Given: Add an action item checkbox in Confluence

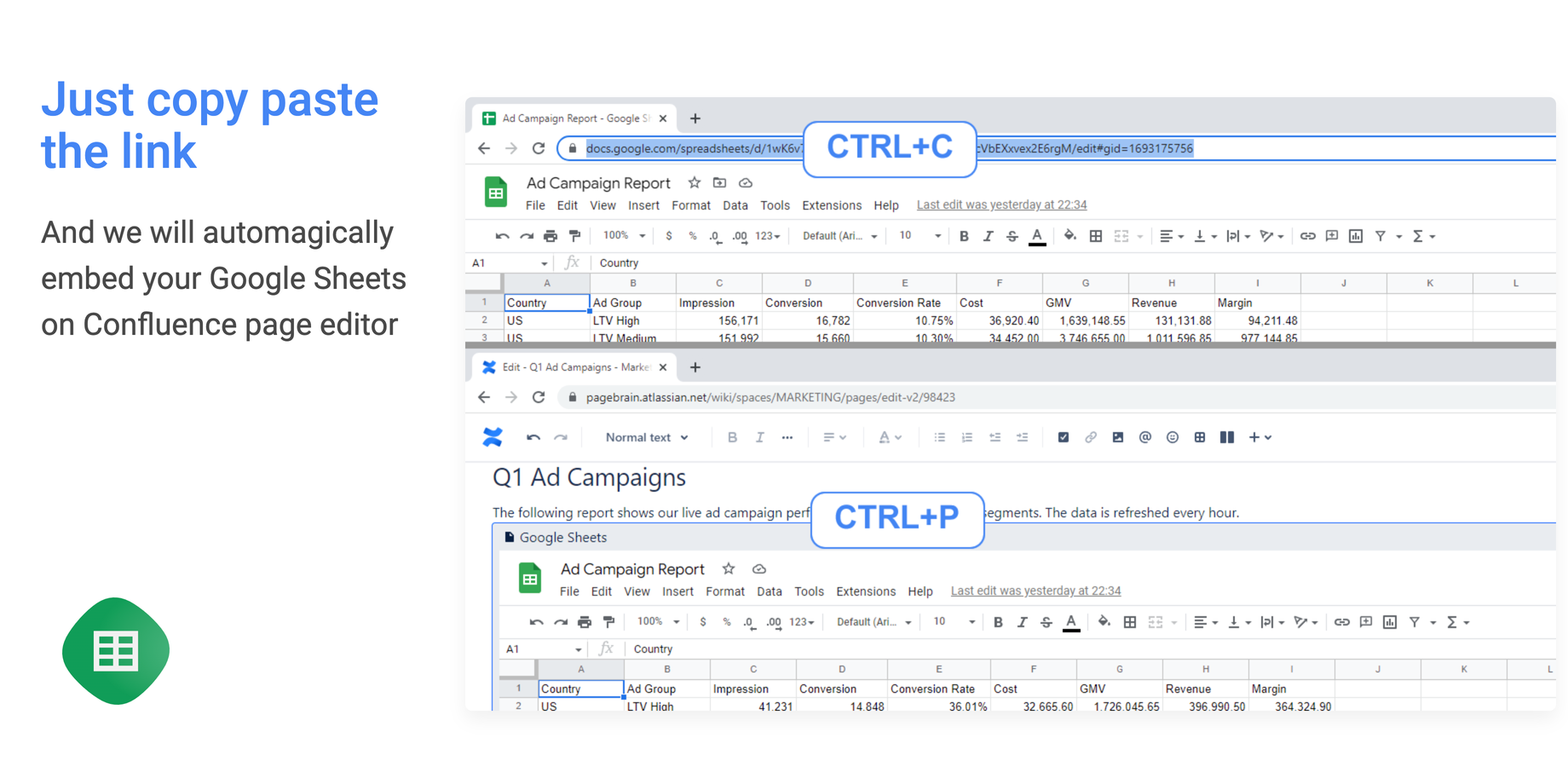Looking at the screenshot, I should [1064, 437].
